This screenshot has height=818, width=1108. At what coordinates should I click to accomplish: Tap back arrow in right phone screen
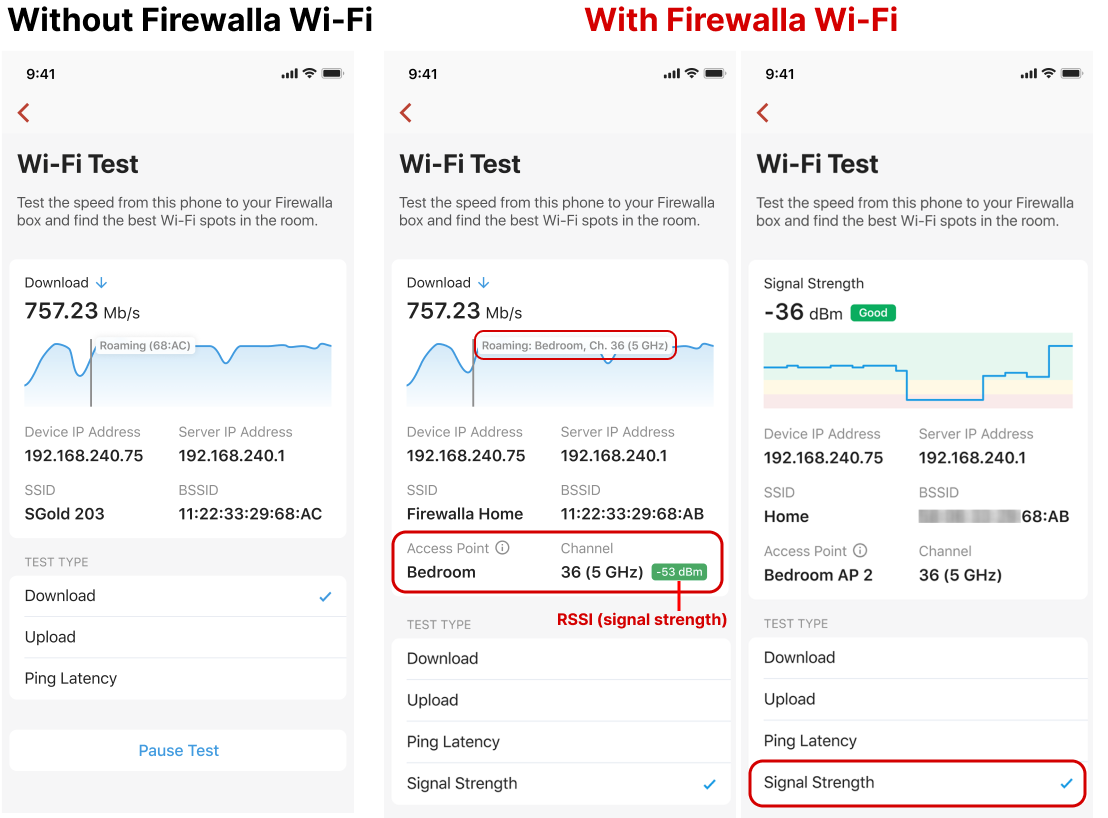point(763,113)
